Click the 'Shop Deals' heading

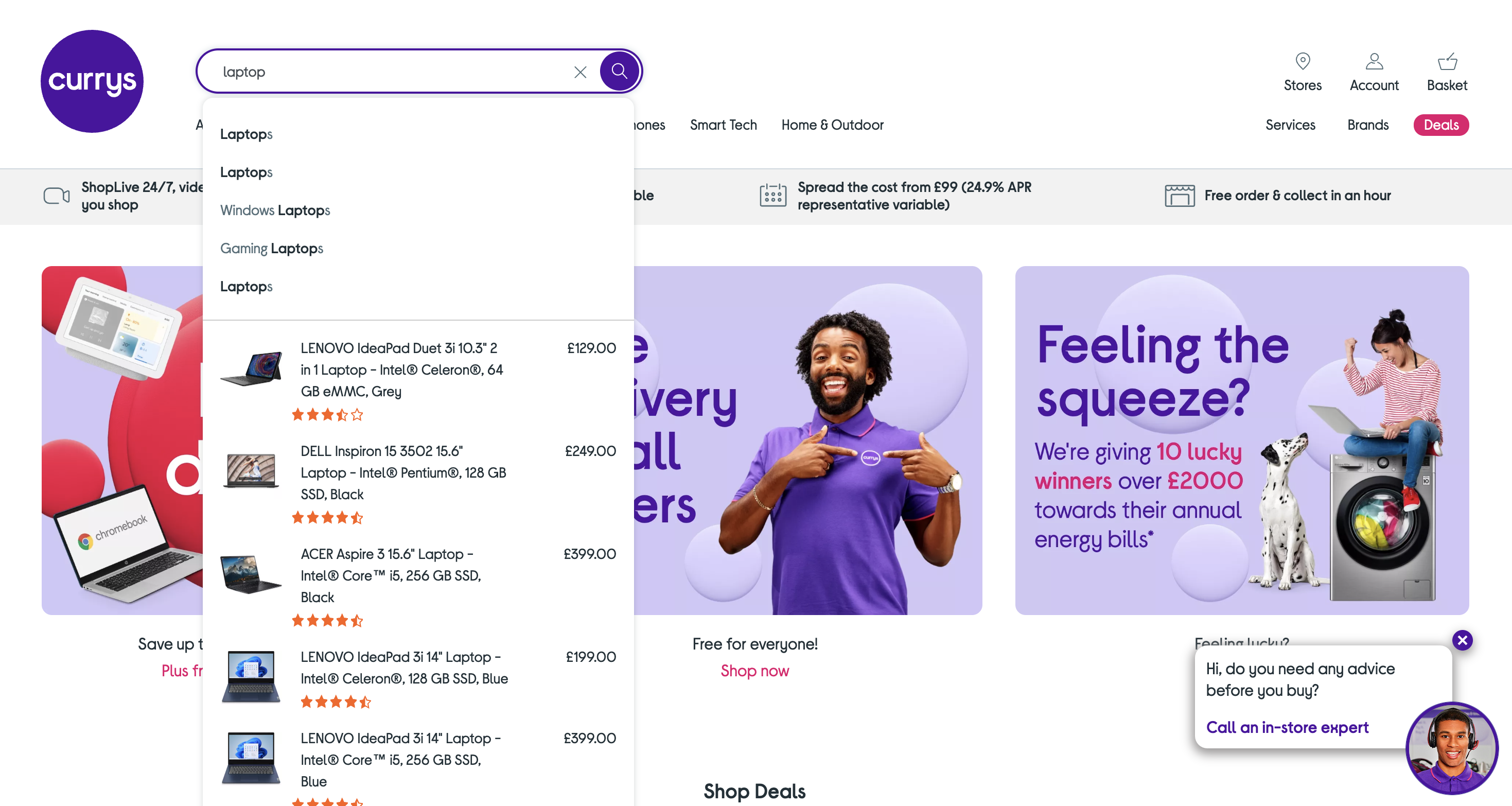[x=754, y=791]
